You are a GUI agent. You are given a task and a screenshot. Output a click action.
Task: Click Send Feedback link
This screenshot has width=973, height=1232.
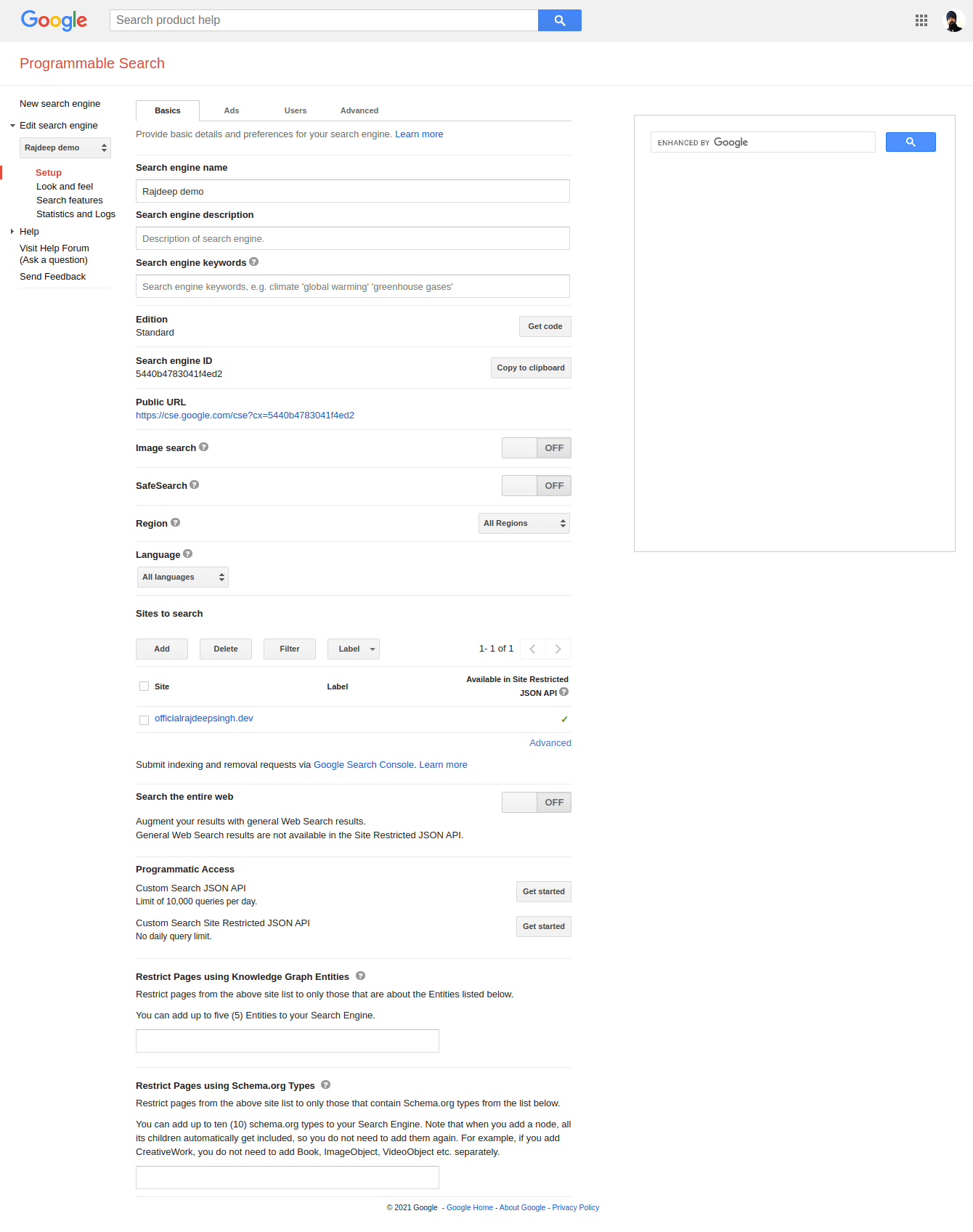(53, 277)
